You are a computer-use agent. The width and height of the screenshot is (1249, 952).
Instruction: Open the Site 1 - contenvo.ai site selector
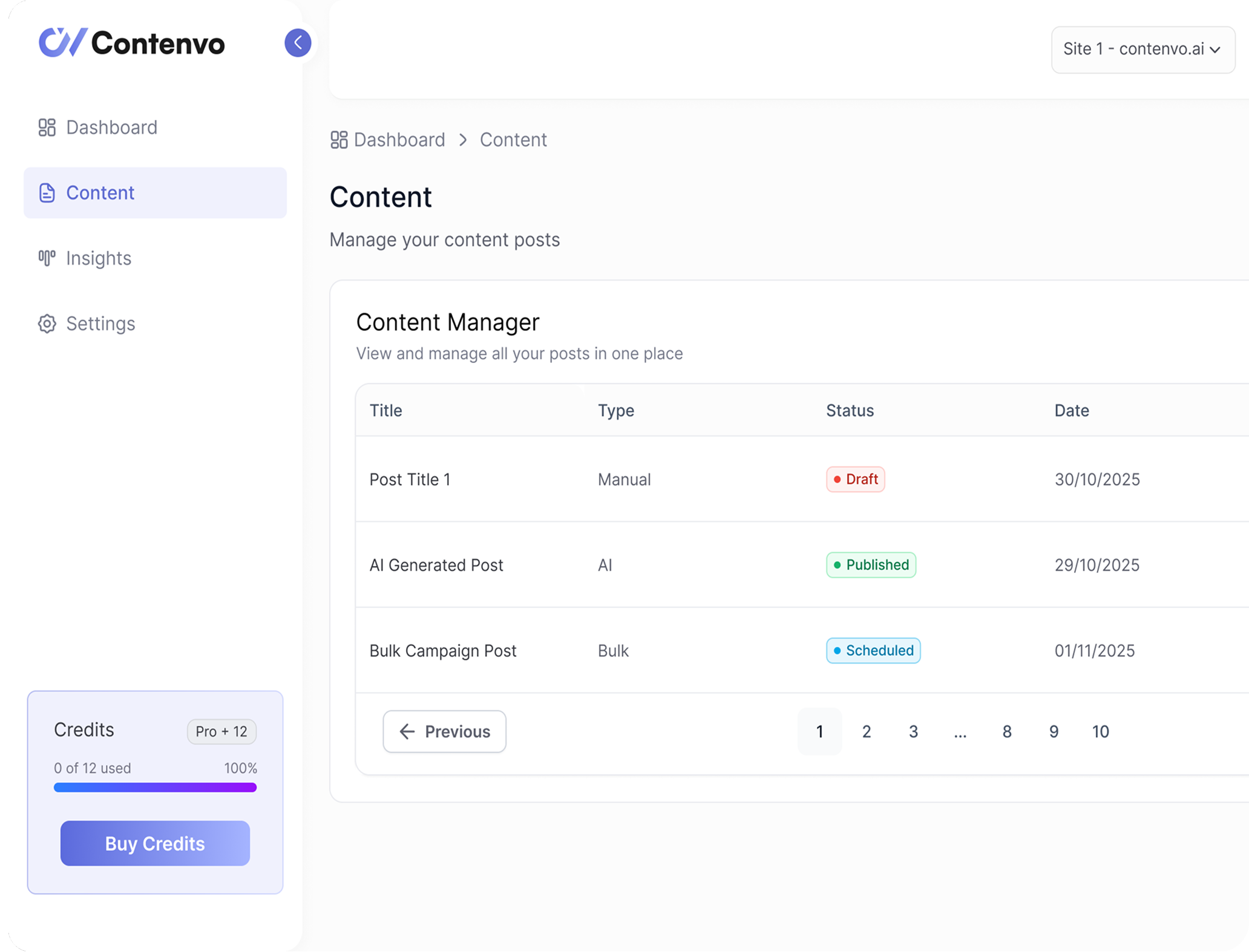[x=1142, y=50]
